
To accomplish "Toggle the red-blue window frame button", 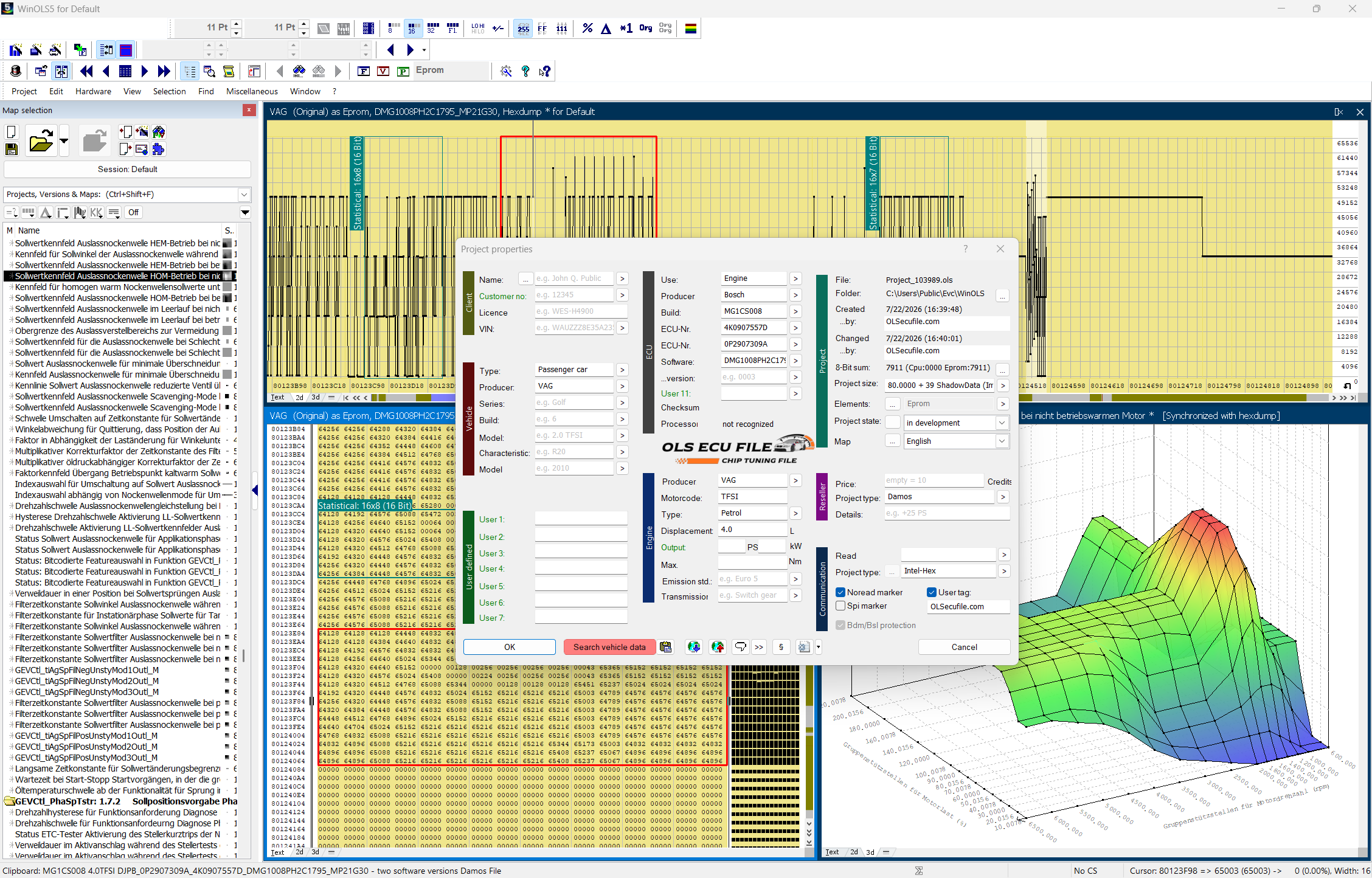I will (x=126, y=50).
